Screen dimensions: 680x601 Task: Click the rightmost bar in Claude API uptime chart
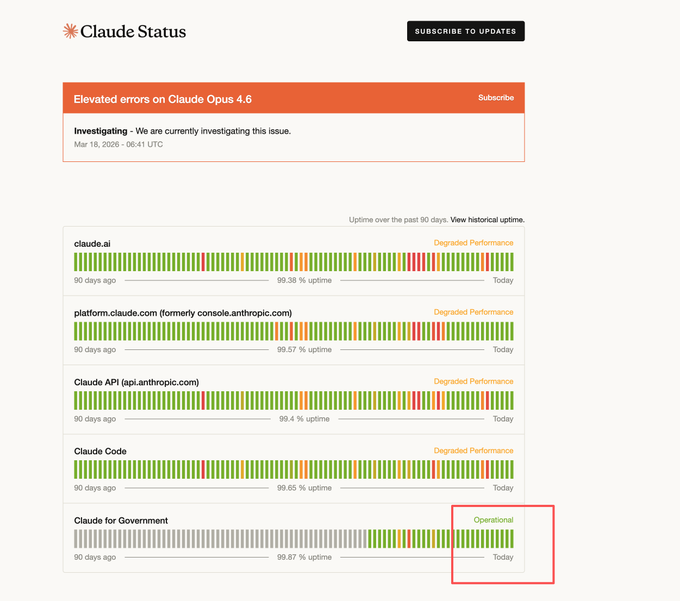(511, 400)
